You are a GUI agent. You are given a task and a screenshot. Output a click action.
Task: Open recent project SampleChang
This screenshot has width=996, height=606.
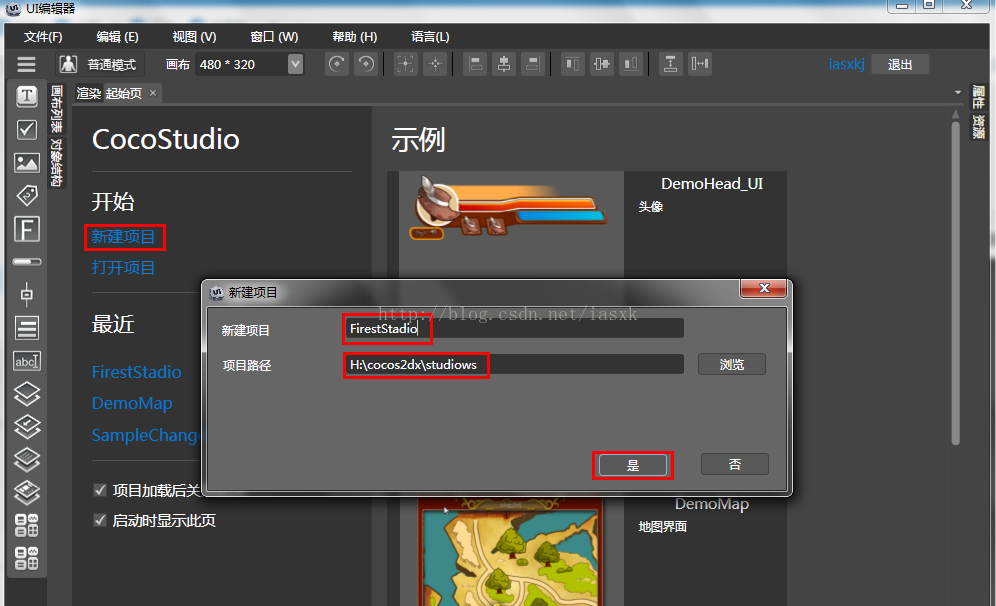pos(145,435)
